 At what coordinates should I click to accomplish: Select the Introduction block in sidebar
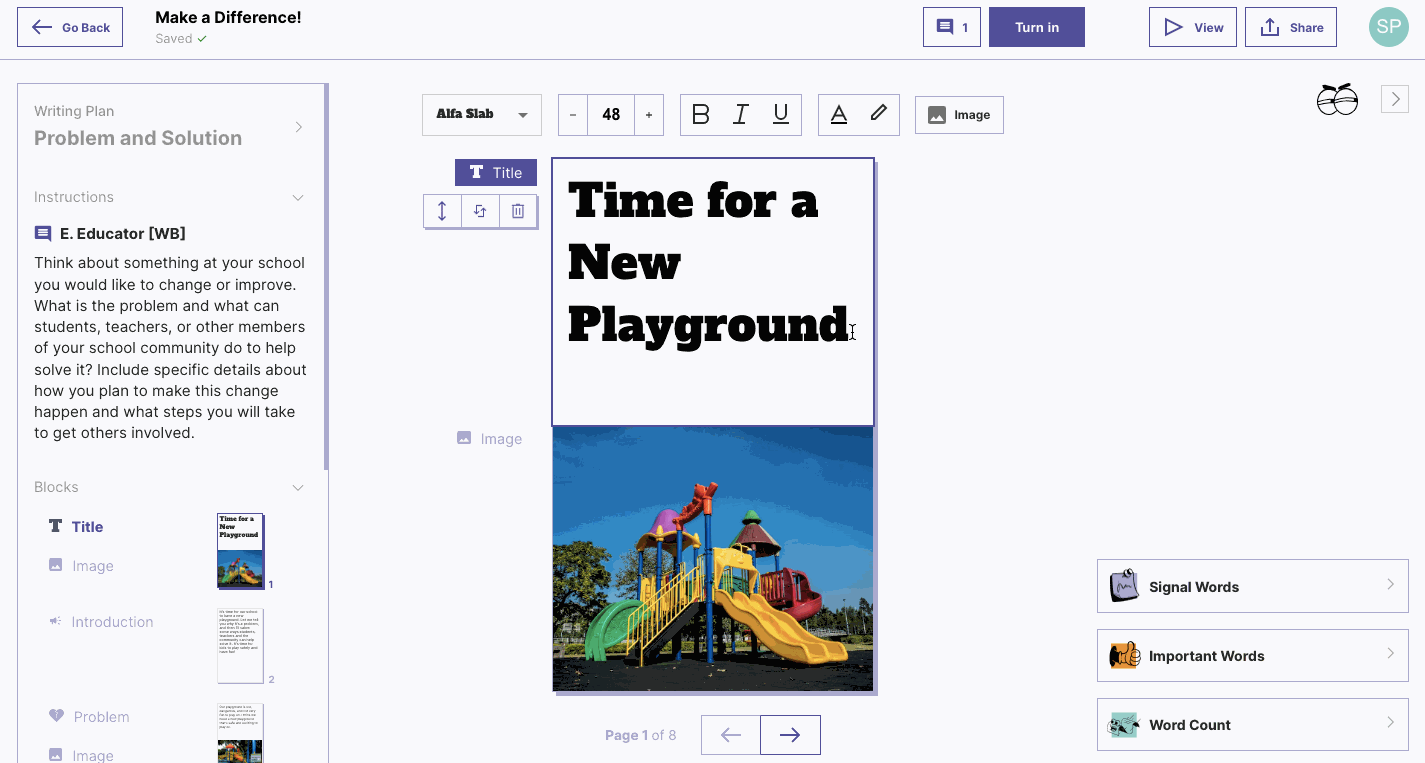click(112, 622)
